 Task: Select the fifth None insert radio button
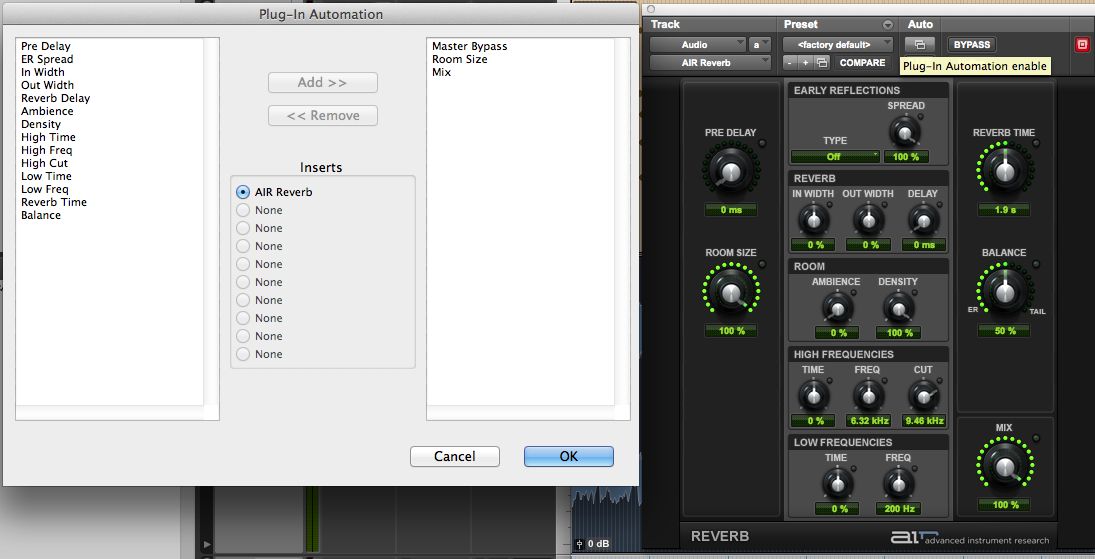coord(242,282)
